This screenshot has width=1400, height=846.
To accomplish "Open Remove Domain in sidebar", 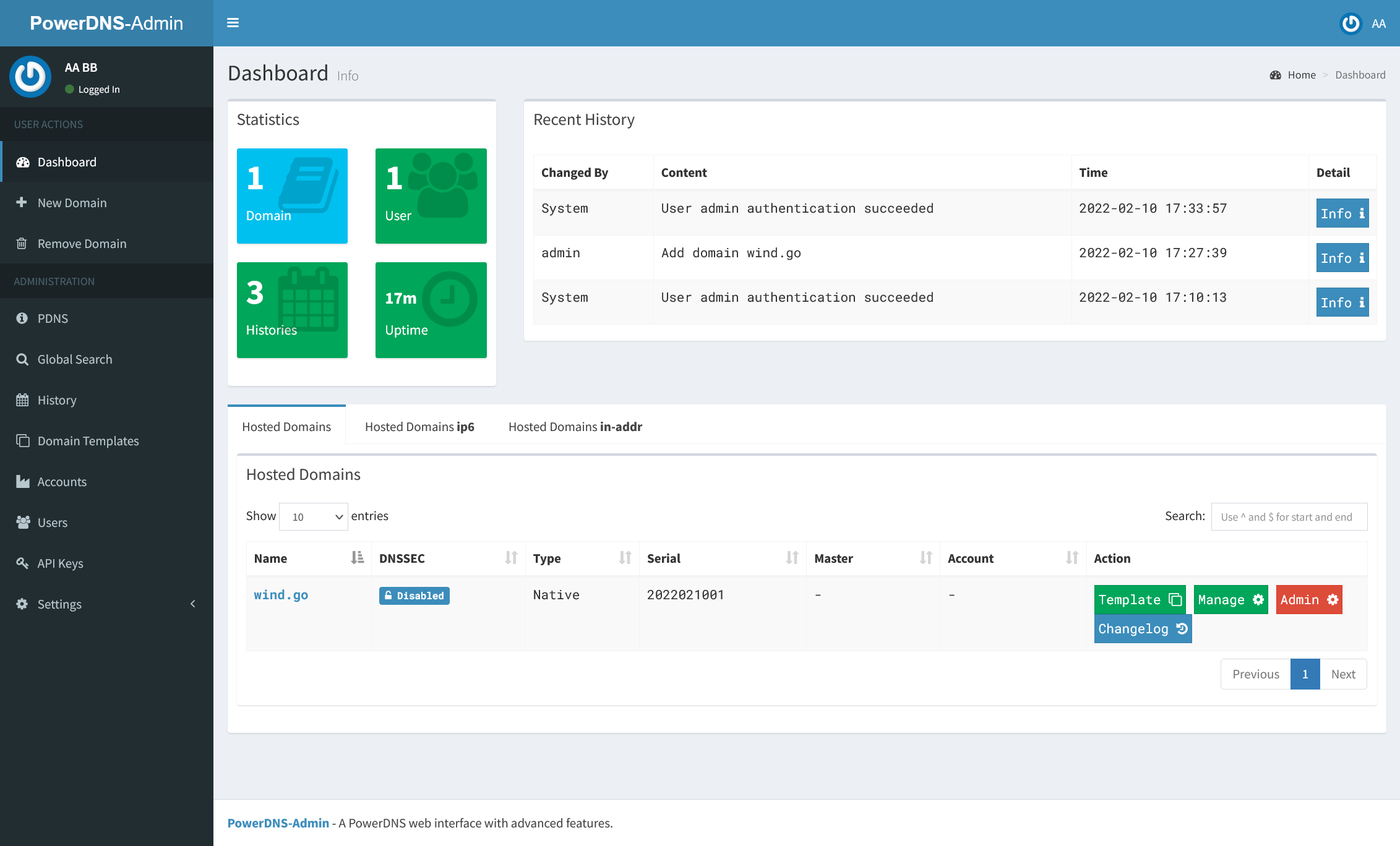I will pyautogui.click(x=106, y=244).
